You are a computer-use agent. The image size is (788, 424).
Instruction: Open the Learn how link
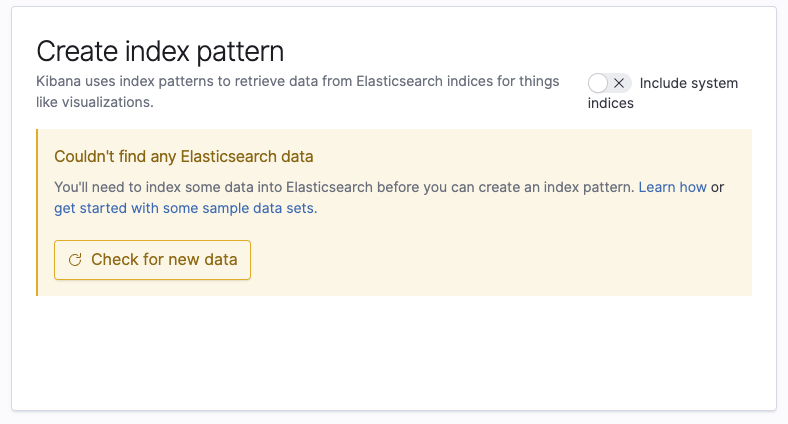coord(672,187)
